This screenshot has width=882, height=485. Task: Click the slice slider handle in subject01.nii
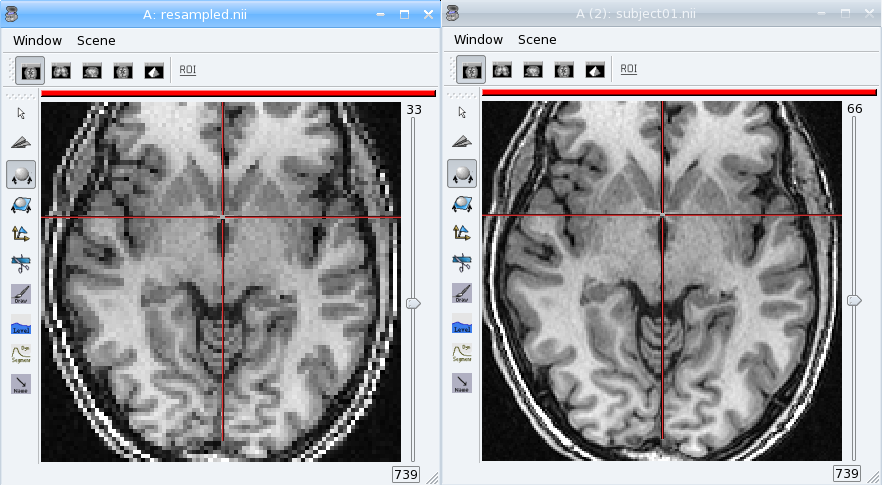[x=854, y=300]
